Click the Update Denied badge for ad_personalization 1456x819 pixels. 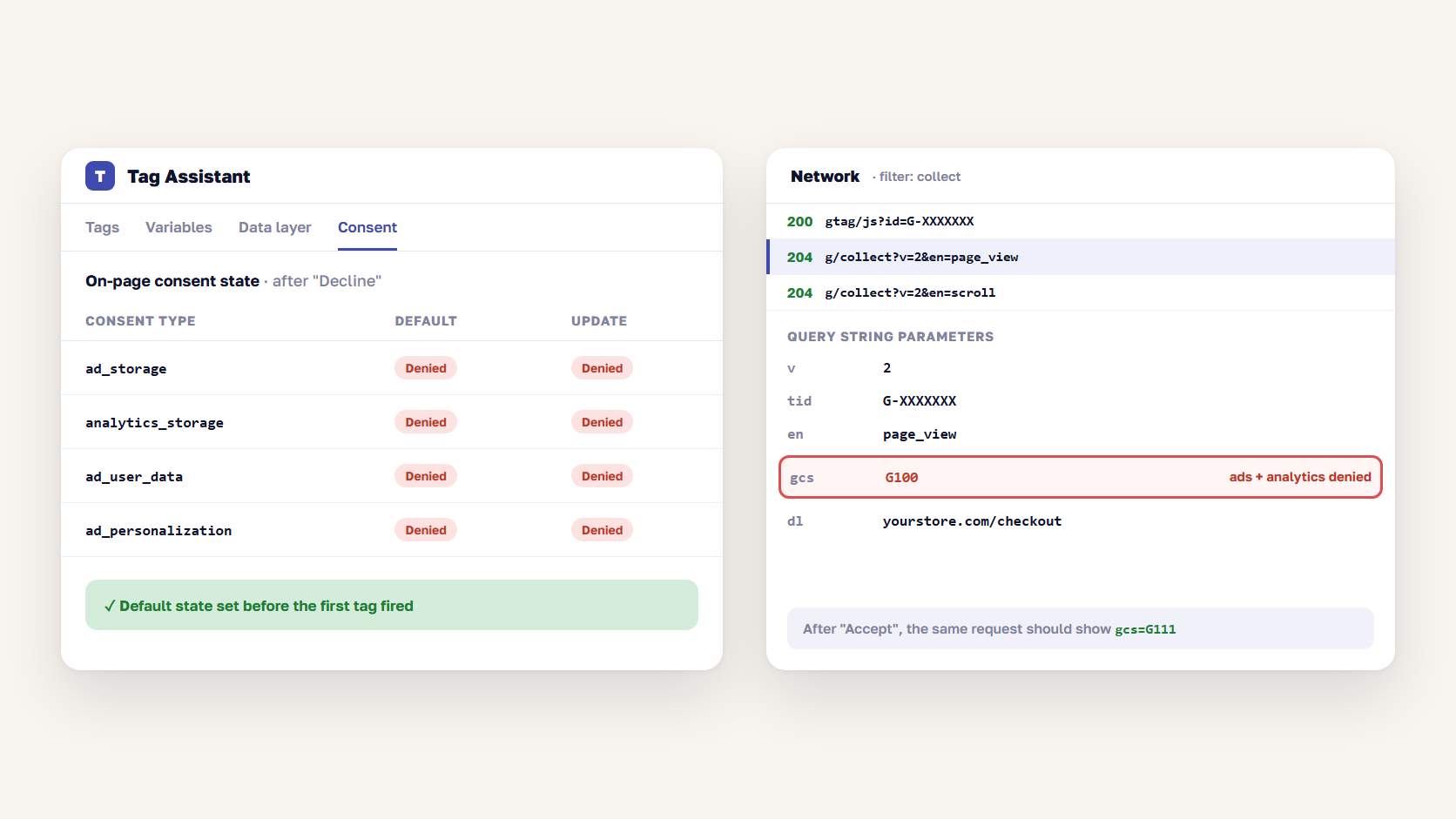pos(602,530)
